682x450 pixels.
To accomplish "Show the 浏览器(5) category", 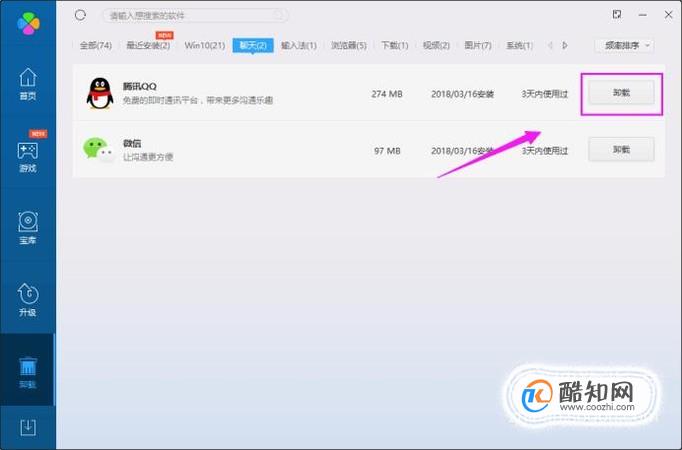I will click(349, 46).
